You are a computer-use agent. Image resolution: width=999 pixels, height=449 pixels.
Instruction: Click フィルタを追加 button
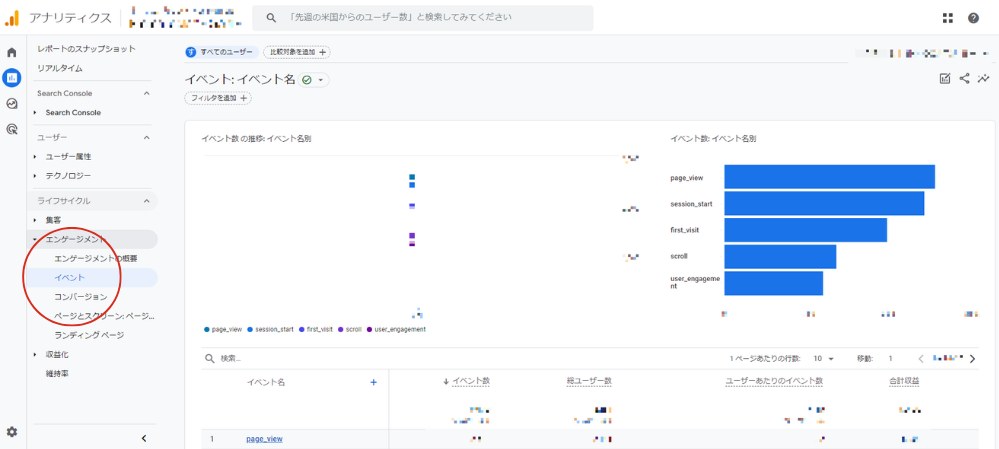[x=218, y=98]
